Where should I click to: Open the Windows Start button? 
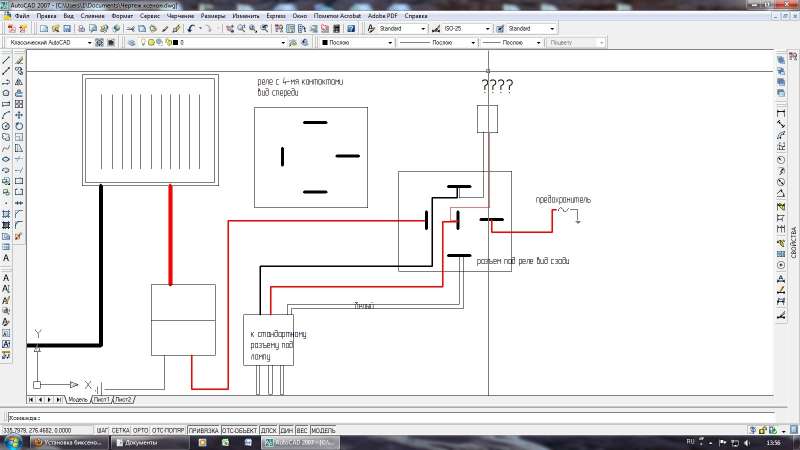coord(13,442)
